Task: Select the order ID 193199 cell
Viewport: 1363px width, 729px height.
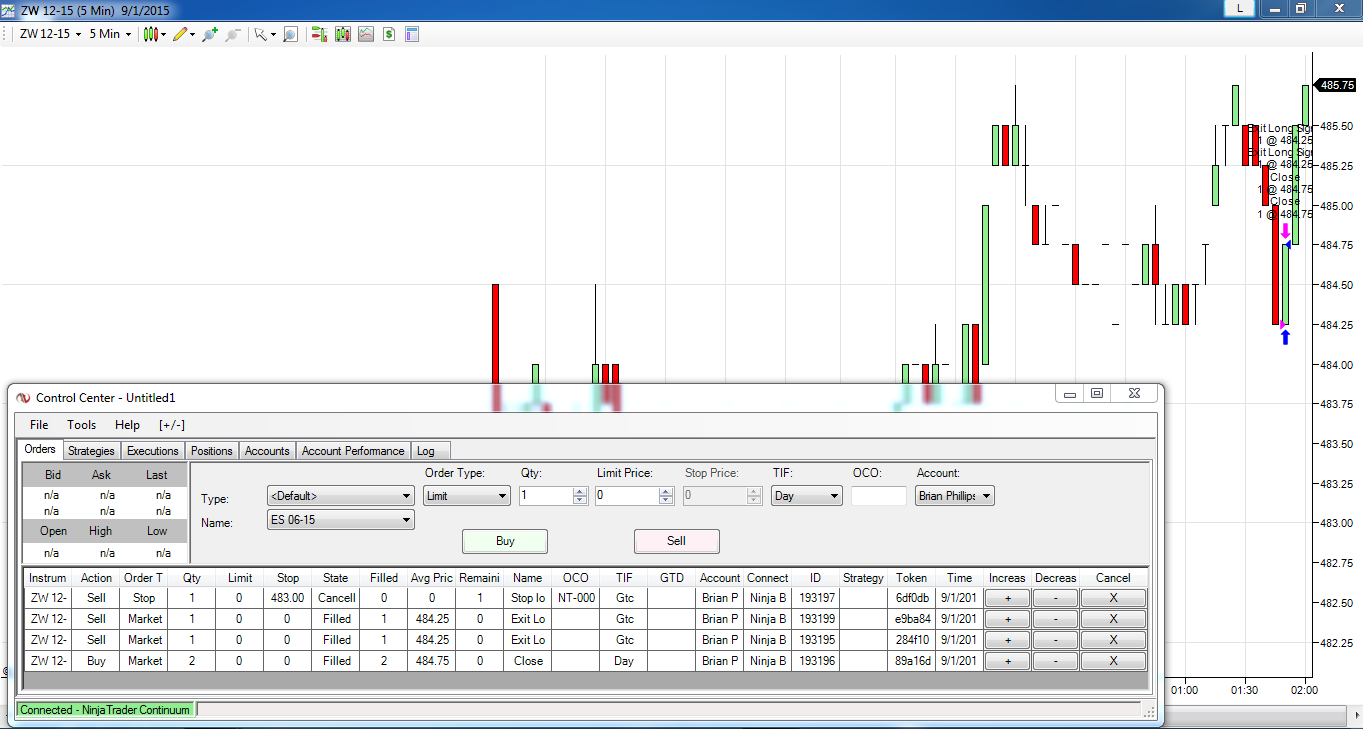Action: tap(816, 619)
